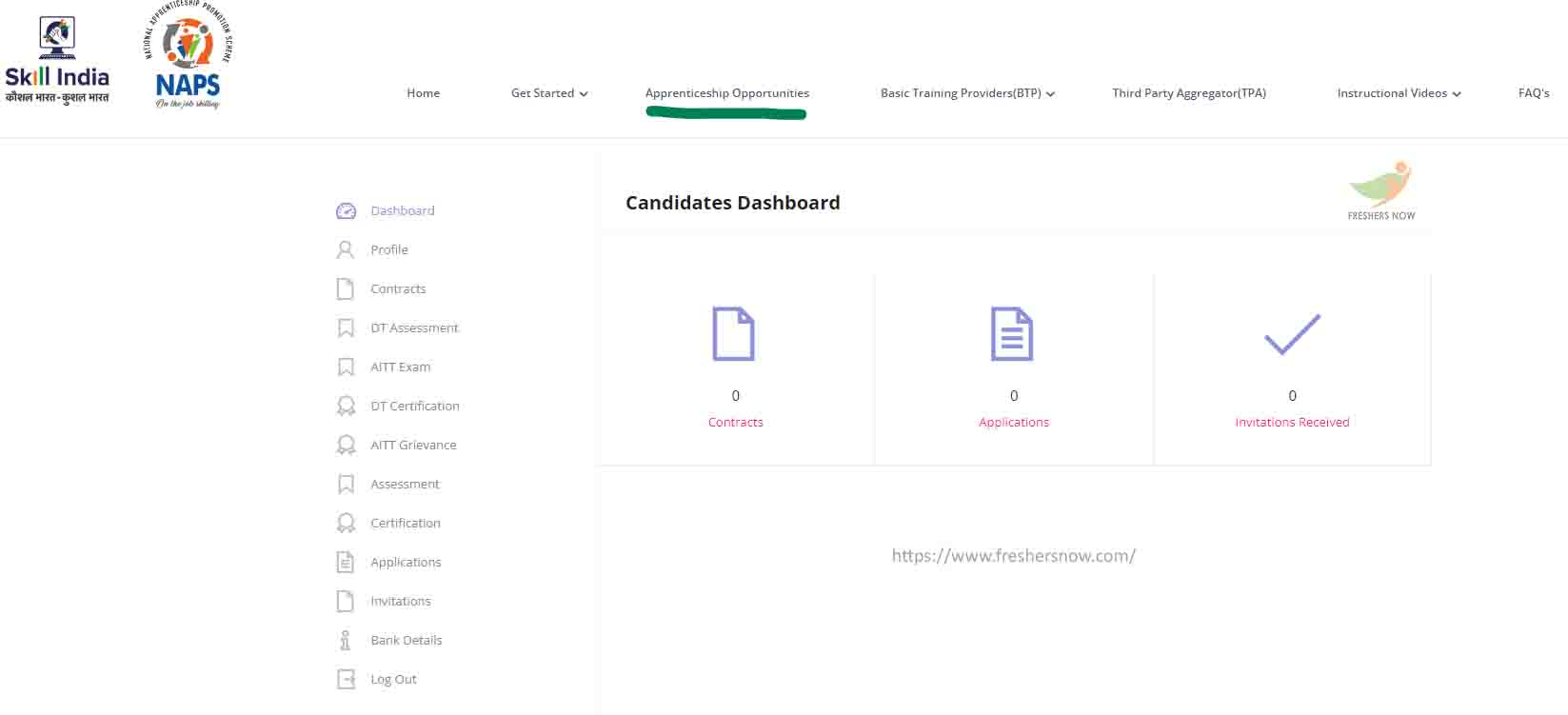The image size is (1568, 715).
Task: Click the 0 count above Contracts
Action: (736, 396)
